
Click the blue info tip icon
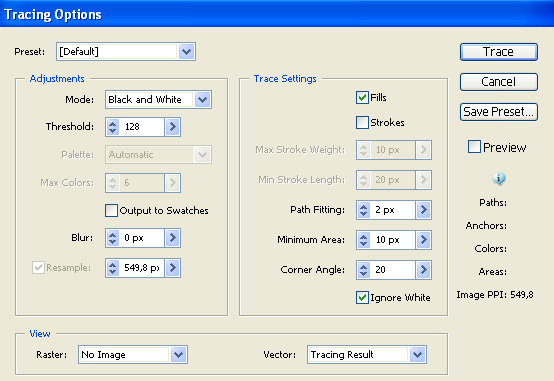(499, 178)
